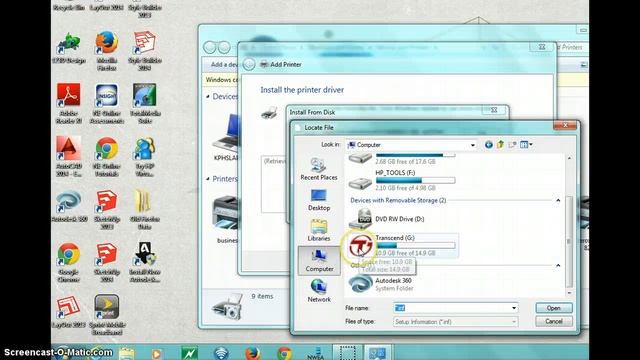The height and width of the screenshot is (360, 640).
Task: Open the File name dropdown arrow
Action: click(513, 308)
